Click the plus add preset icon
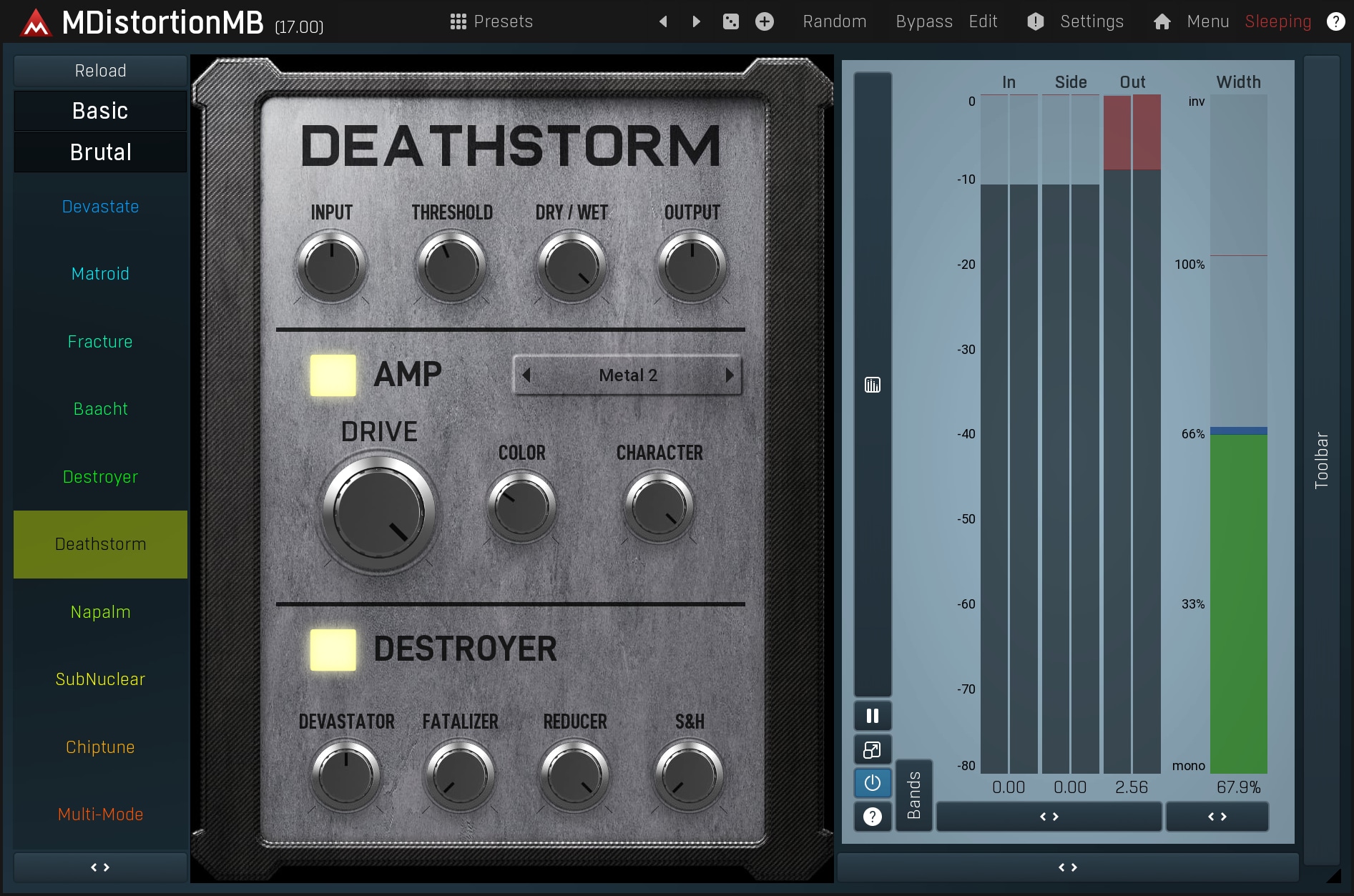The width and height of the screenshot is (1354, 896). pyautogui.click(x=764, y=21)
